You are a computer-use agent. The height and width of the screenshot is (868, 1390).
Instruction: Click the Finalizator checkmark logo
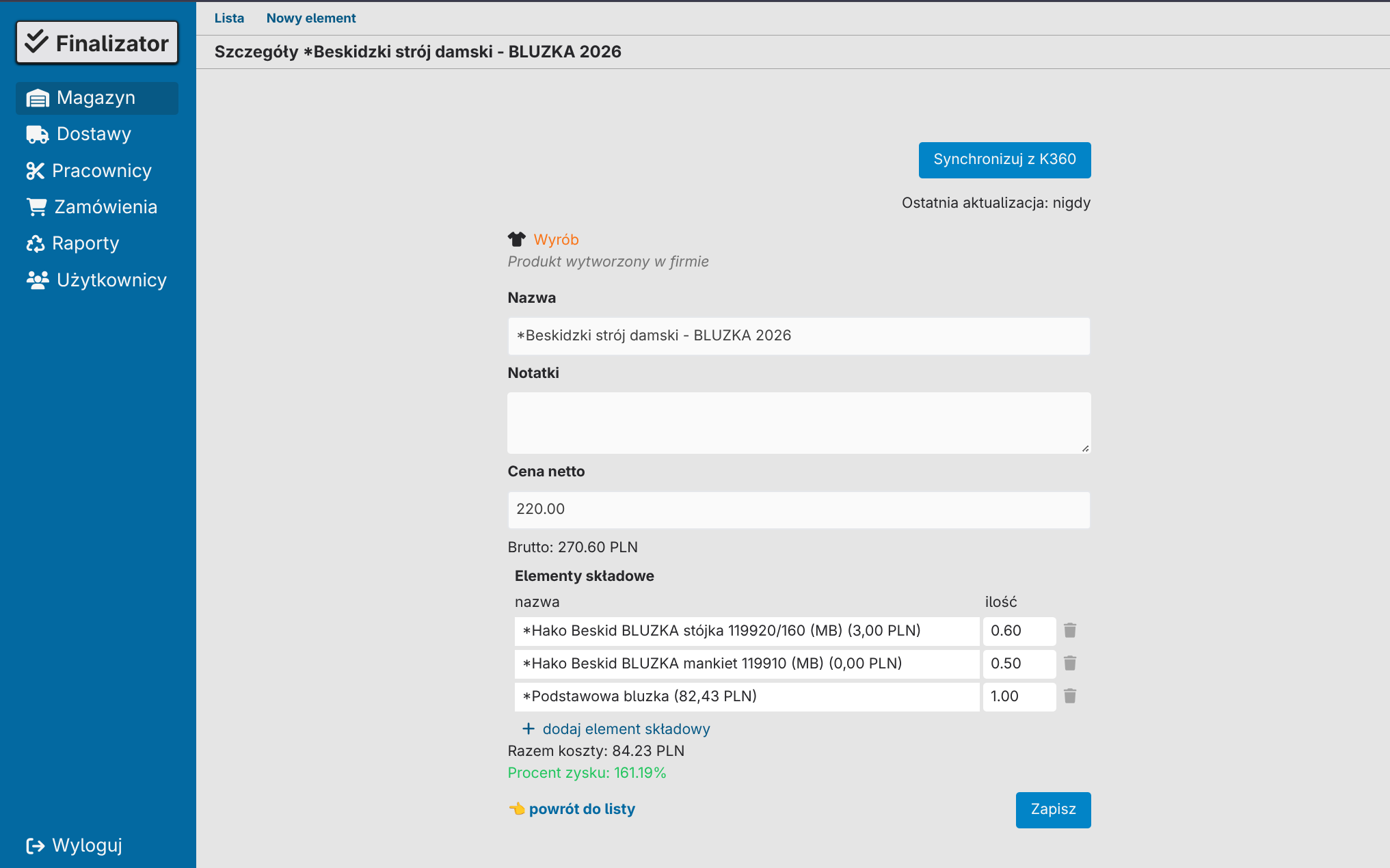(37, 42)
